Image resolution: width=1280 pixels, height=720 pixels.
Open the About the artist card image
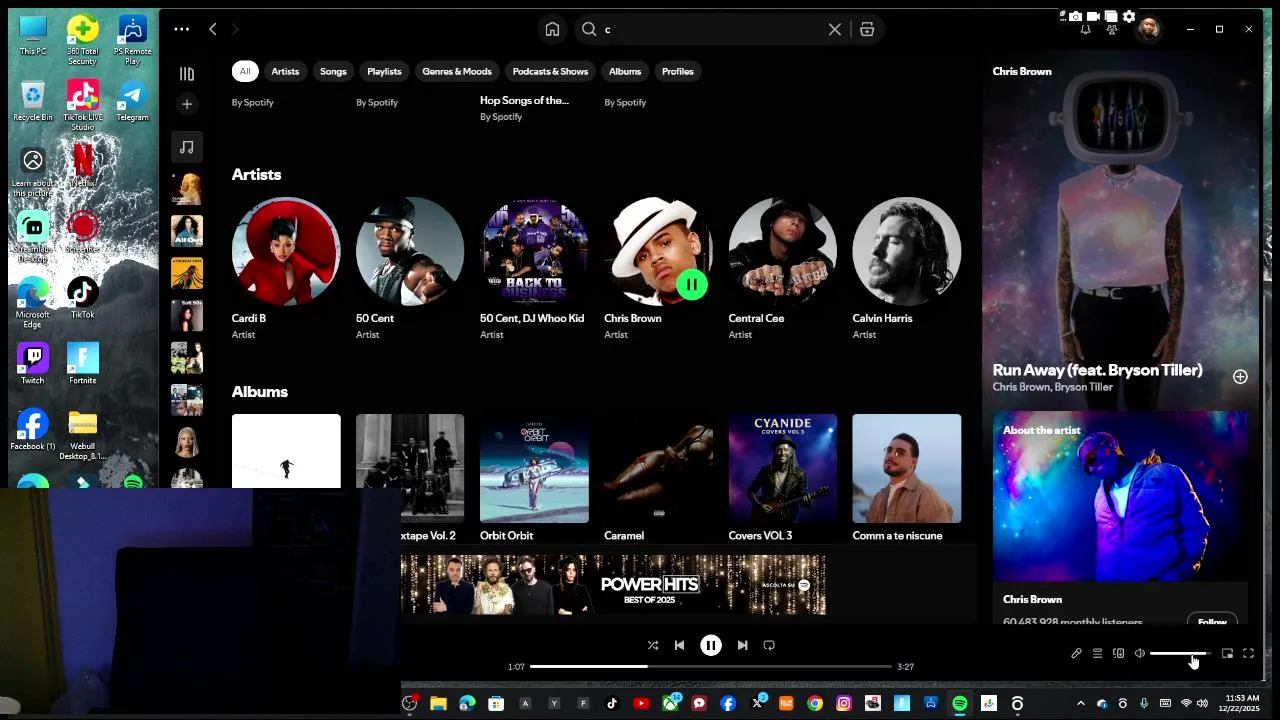(x=1120, y=496)
